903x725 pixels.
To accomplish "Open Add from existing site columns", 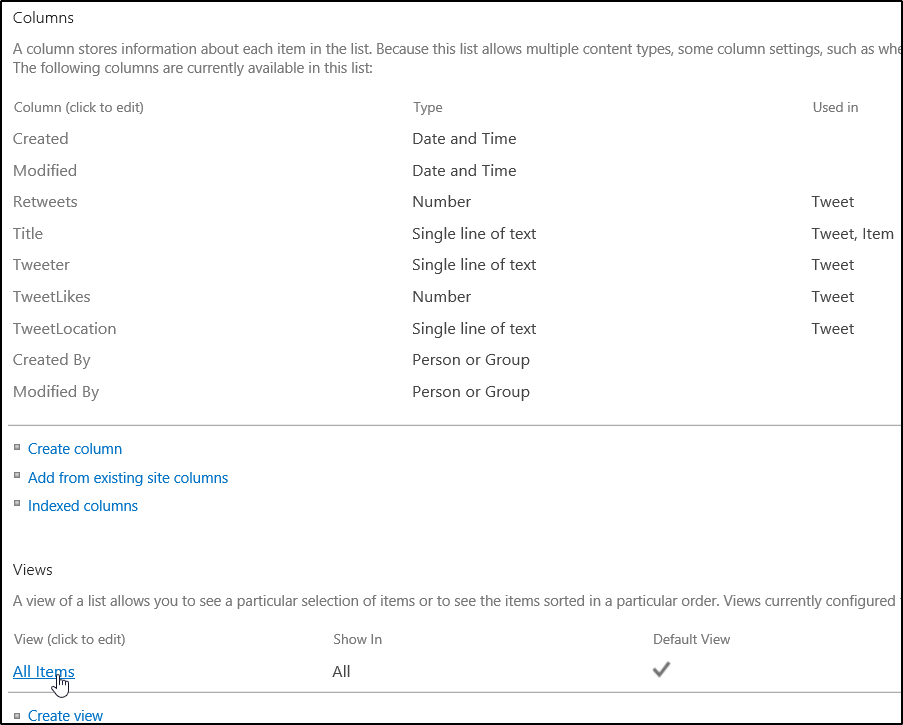I will (128, 478).
